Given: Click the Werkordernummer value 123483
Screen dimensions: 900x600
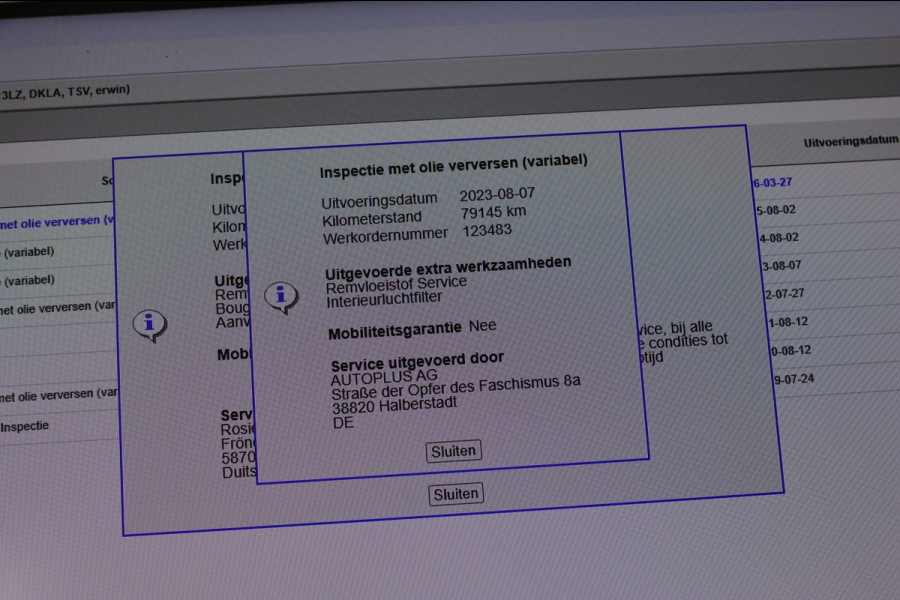Looking at the screenshot, I should (487, 231).
